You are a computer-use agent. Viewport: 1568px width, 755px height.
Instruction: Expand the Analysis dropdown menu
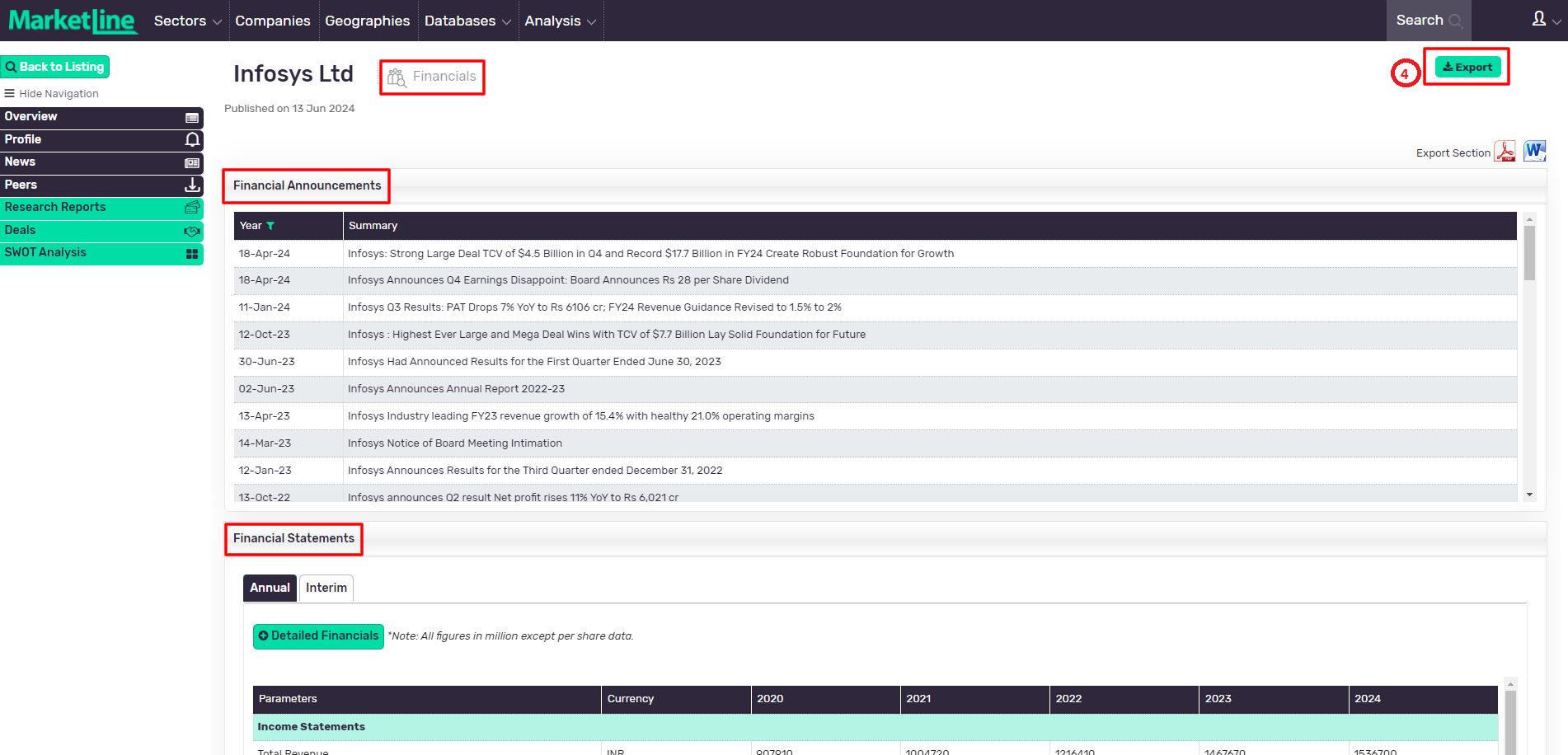pyautogui.click(x=560, y=21)
